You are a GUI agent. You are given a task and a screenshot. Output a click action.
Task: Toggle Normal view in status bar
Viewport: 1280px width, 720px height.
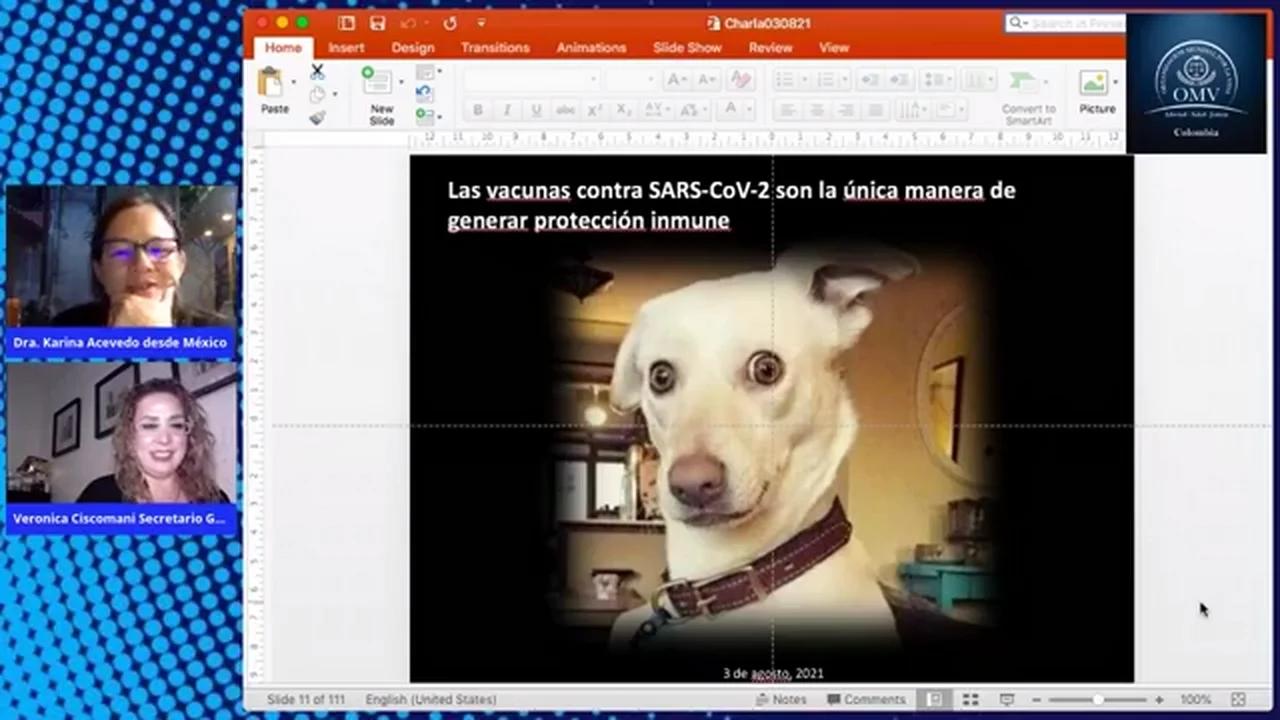935,700
